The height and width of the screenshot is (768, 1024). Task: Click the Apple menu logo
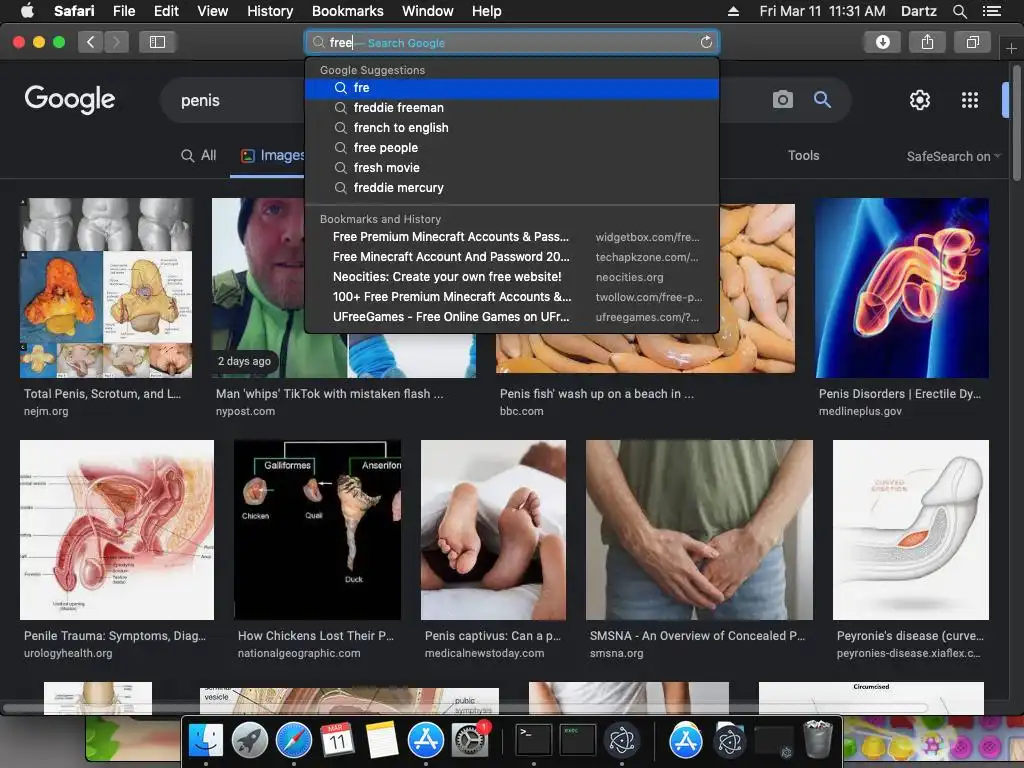[x=27, y=11]
